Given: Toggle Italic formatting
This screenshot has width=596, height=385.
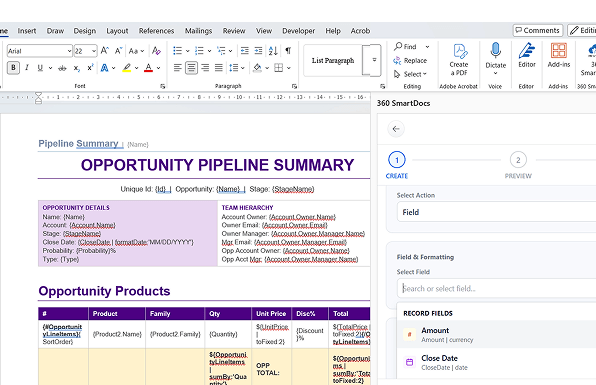Looking at the screenshot, I should (x=27, y=68).
